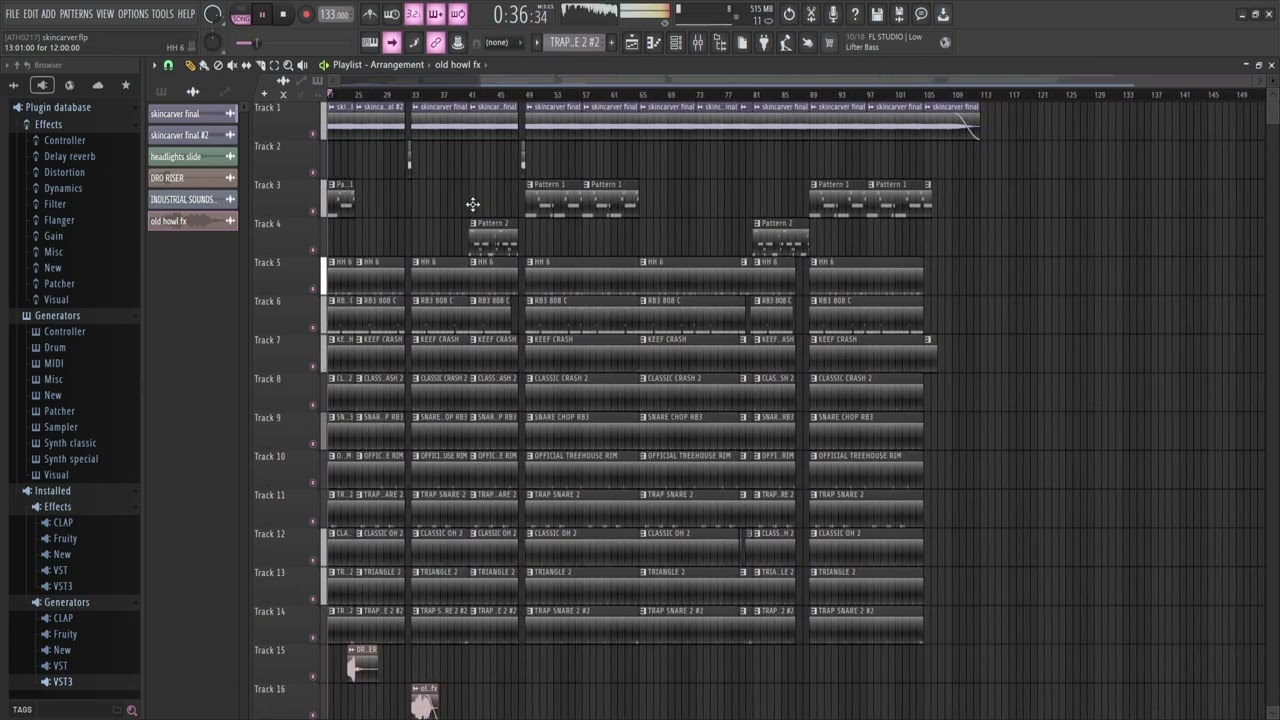Screen dimensions: 1280x720
Task: Toggle countdown before recording button
Action: click(413, 14)
